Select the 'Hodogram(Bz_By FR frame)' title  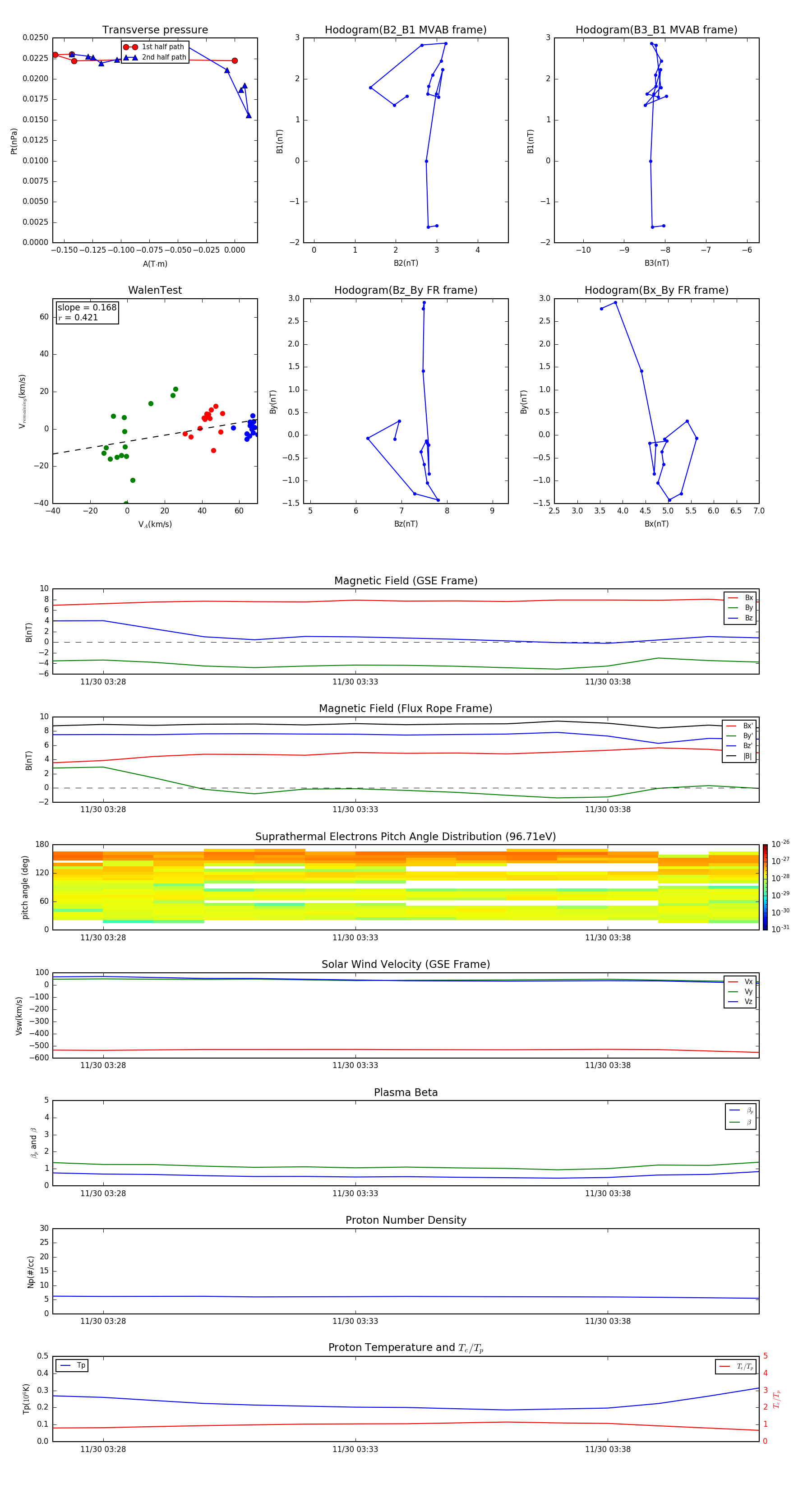406,290
